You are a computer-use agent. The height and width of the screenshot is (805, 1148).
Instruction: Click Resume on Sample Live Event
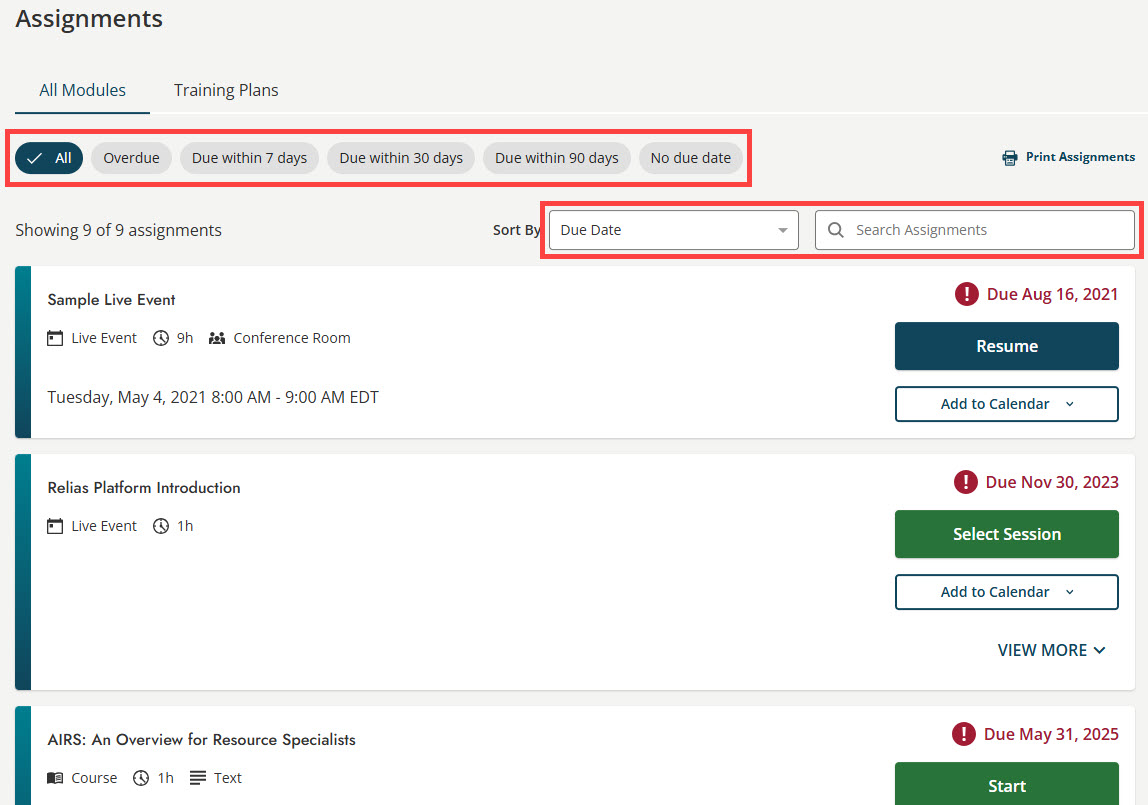1006,346
